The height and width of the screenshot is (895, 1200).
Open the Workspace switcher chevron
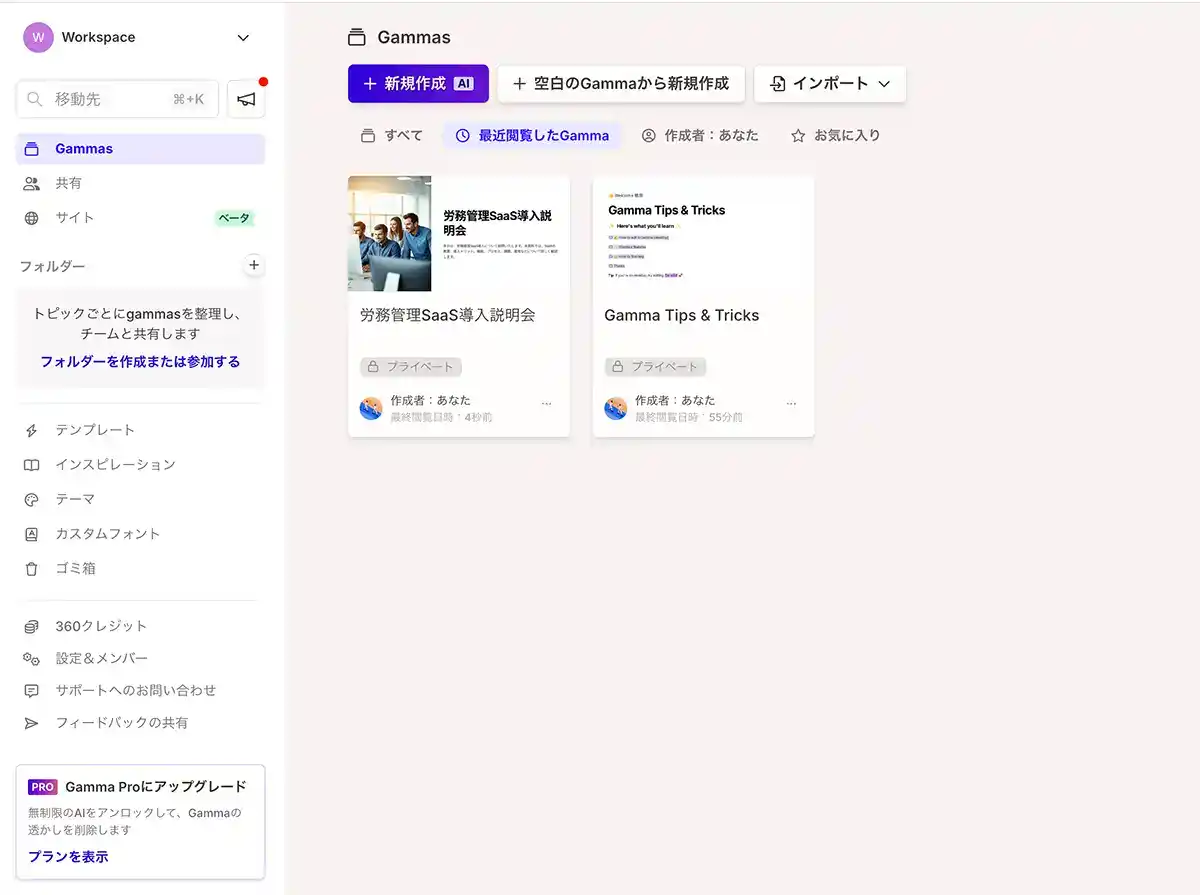tap(243, 38)
